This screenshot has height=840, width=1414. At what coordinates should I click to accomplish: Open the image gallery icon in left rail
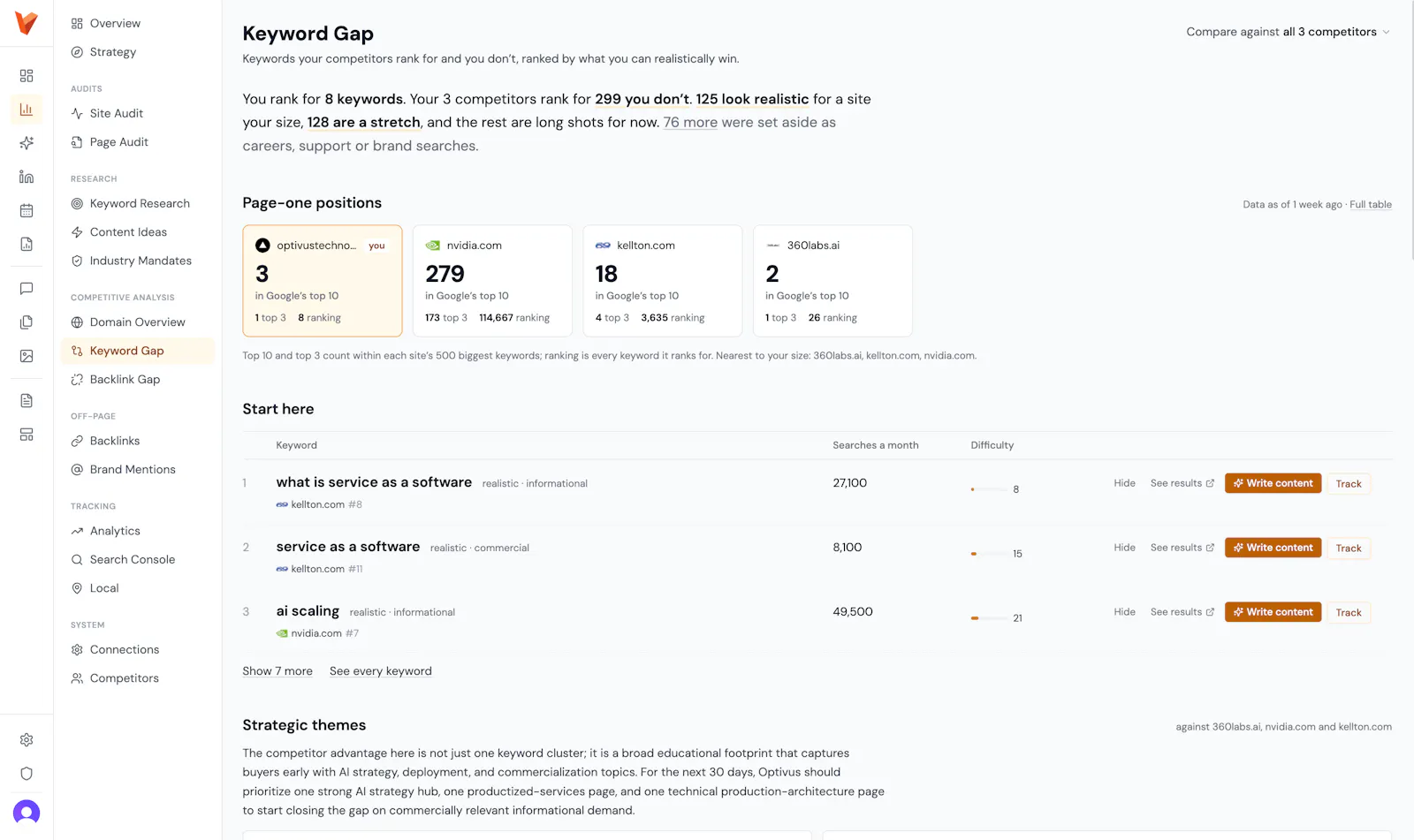click(27, 356)
